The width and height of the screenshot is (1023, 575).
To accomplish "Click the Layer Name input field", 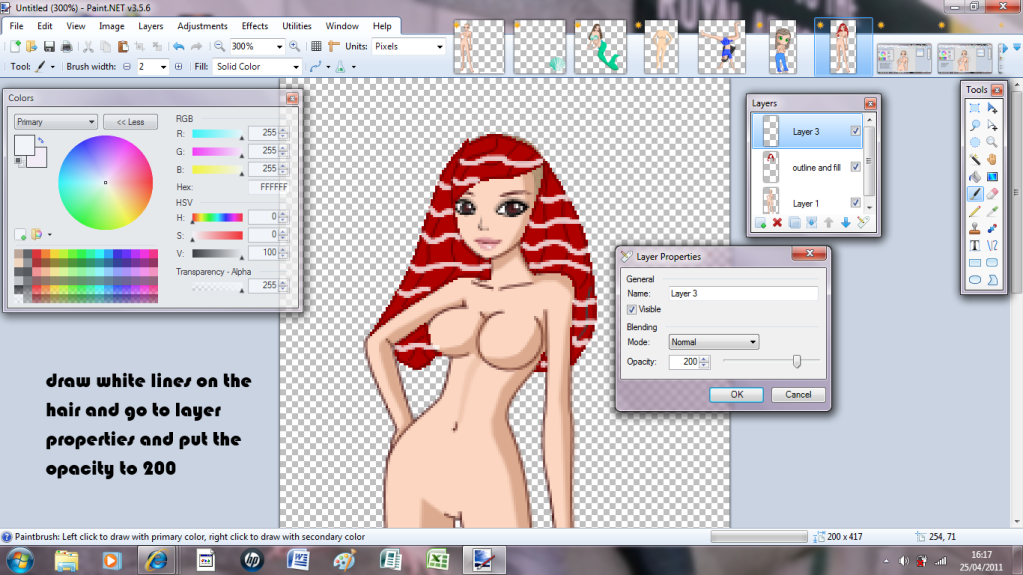I will point(743,294).
